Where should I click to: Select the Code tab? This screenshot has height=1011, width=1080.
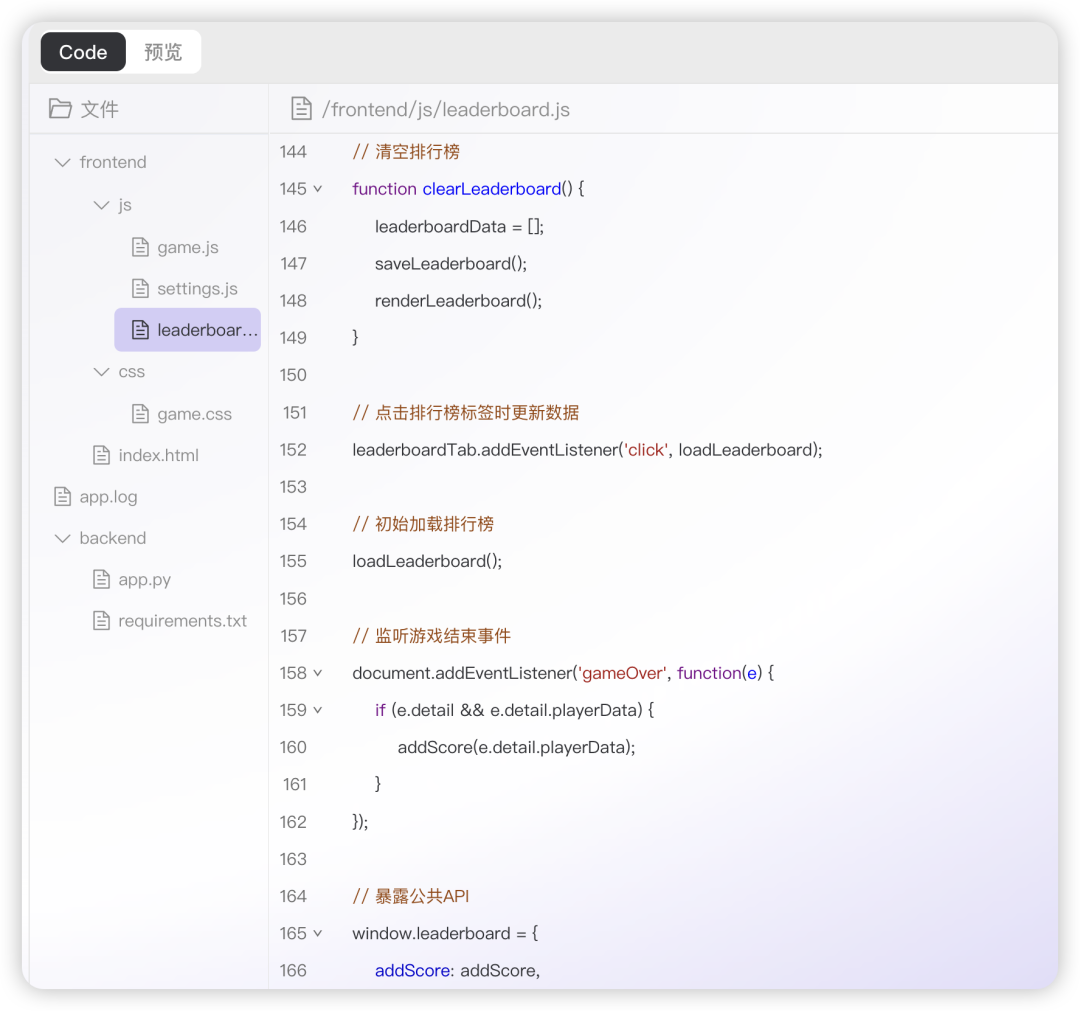(83, 52)
